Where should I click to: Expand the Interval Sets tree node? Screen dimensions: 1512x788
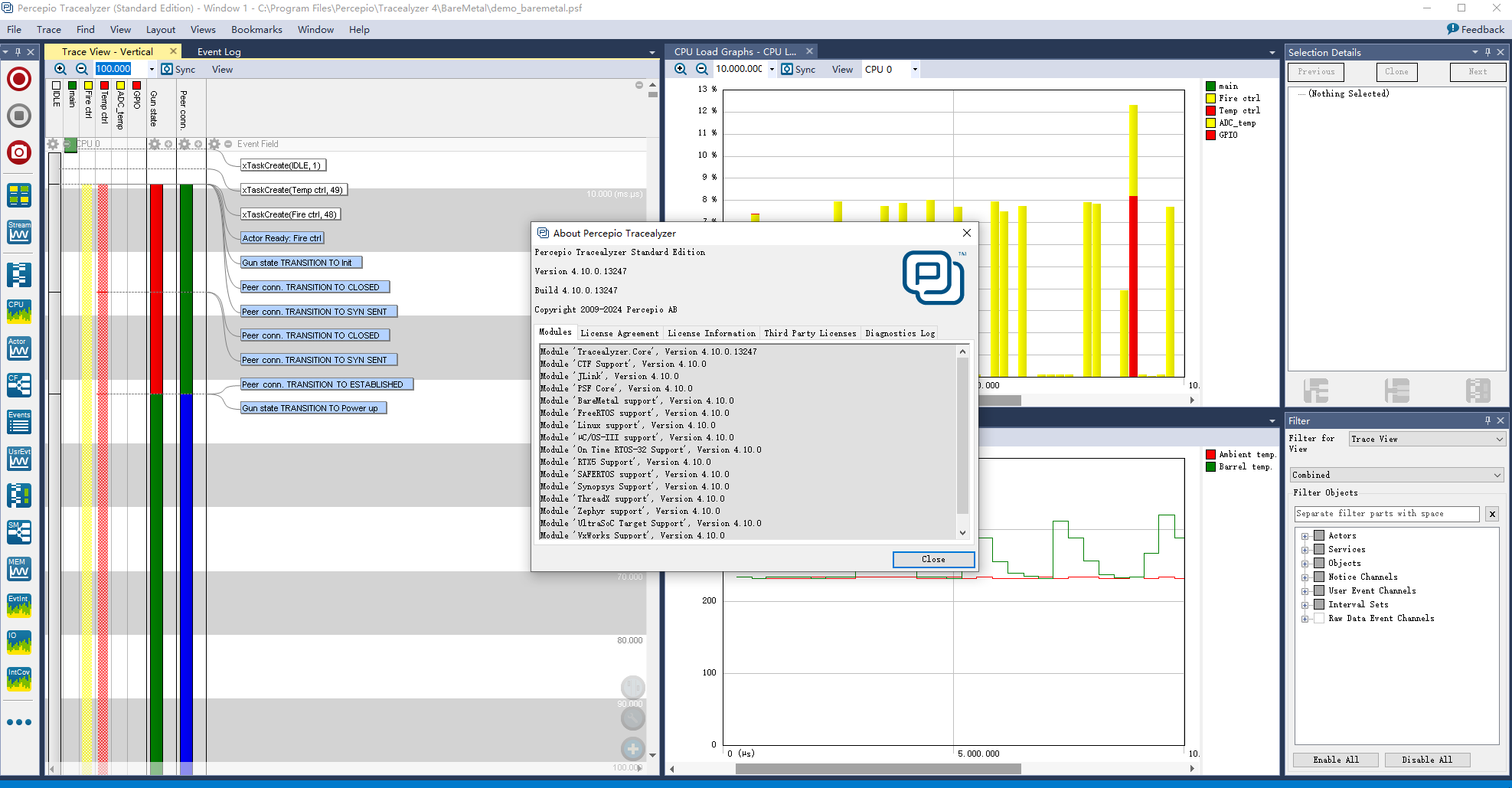click(x=1305, y=605)
